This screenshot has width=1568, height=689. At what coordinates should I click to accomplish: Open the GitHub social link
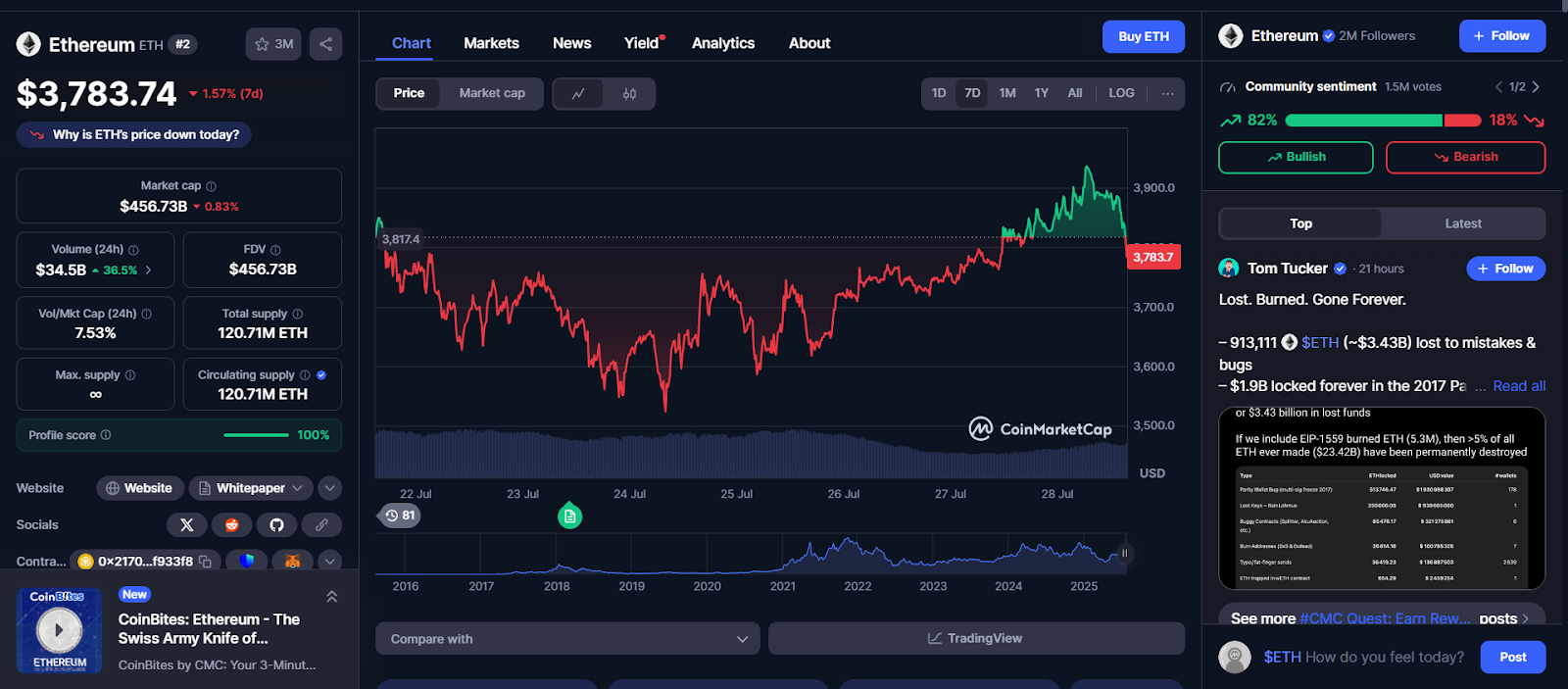pyautogui.click(x=276, y=525)
